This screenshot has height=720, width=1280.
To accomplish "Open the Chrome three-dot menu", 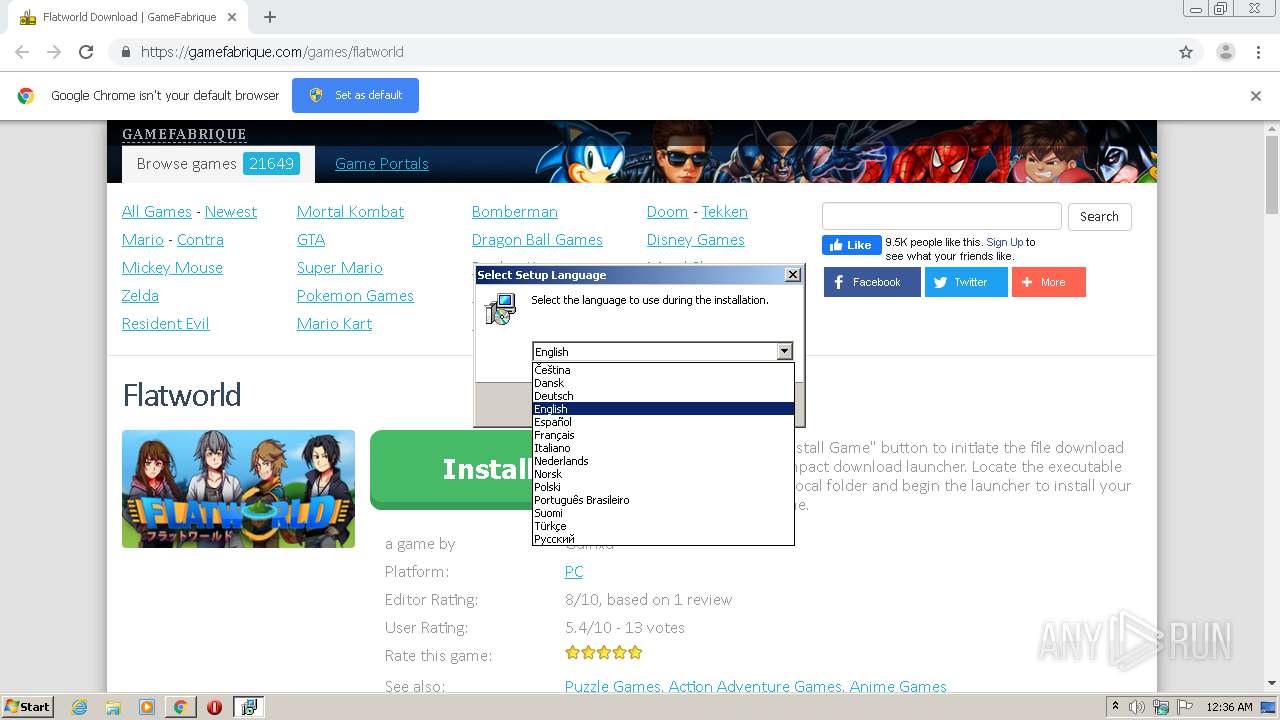I will 1258,52.
